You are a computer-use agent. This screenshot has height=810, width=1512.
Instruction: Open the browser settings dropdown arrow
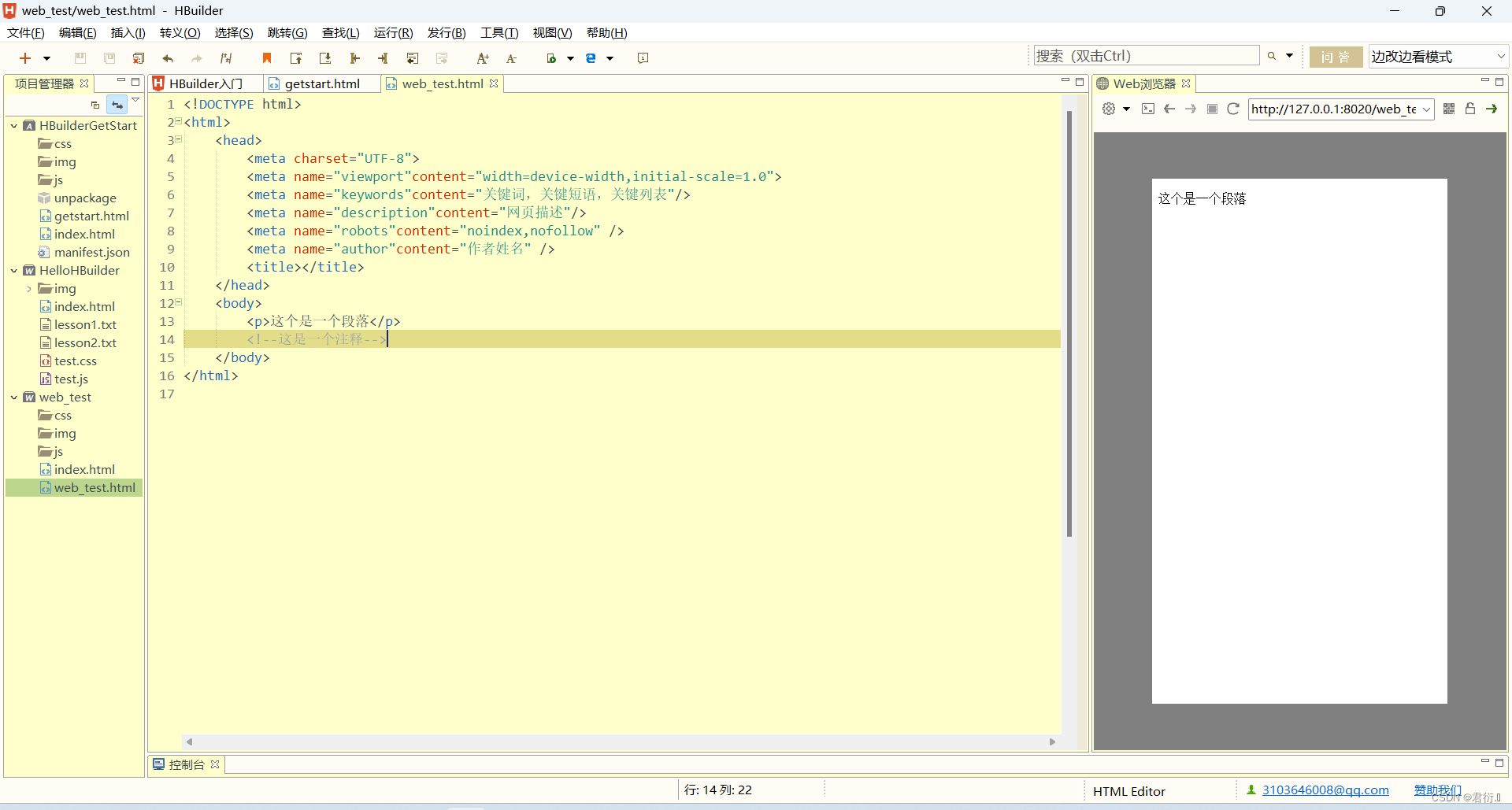(1127, 109)
